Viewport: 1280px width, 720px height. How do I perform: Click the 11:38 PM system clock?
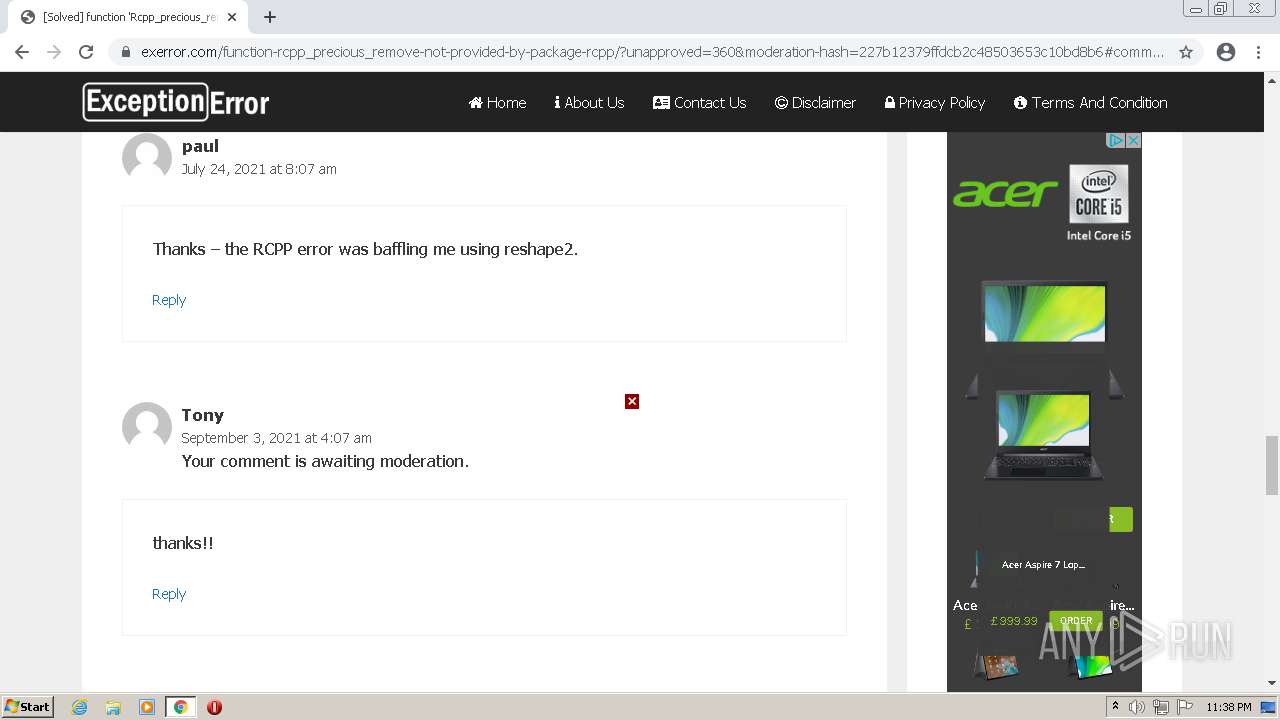(x=1229, y=707)
